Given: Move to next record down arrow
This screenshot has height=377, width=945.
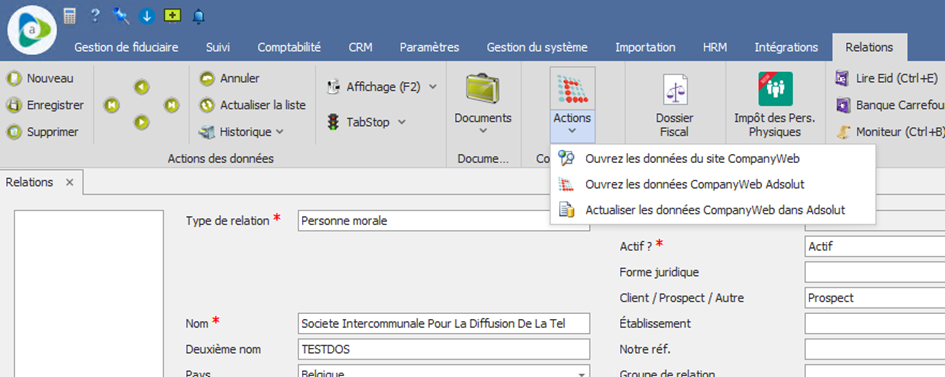Looking at the screenshot, I should (142, 122).
